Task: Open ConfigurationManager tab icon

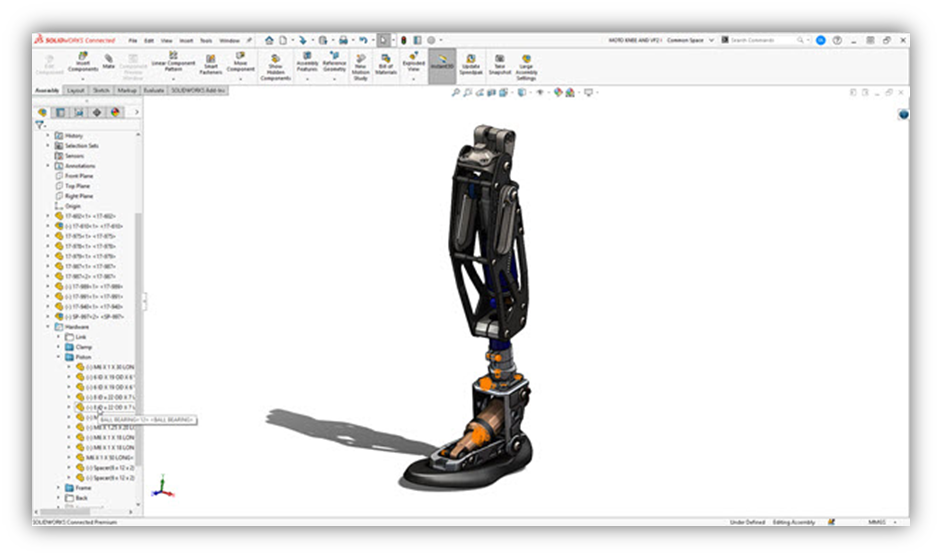Action: 79,112
